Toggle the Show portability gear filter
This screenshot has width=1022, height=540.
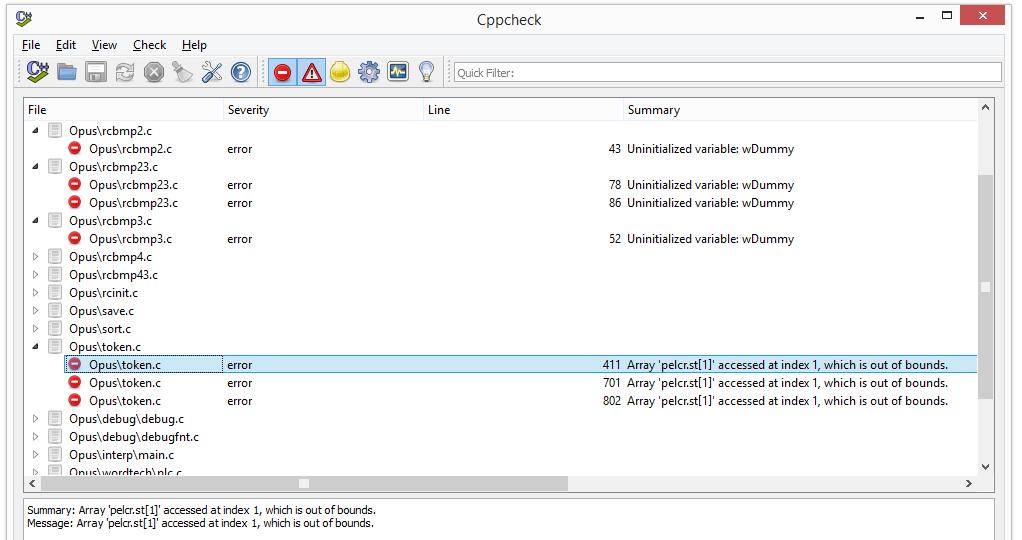[369, 72]
